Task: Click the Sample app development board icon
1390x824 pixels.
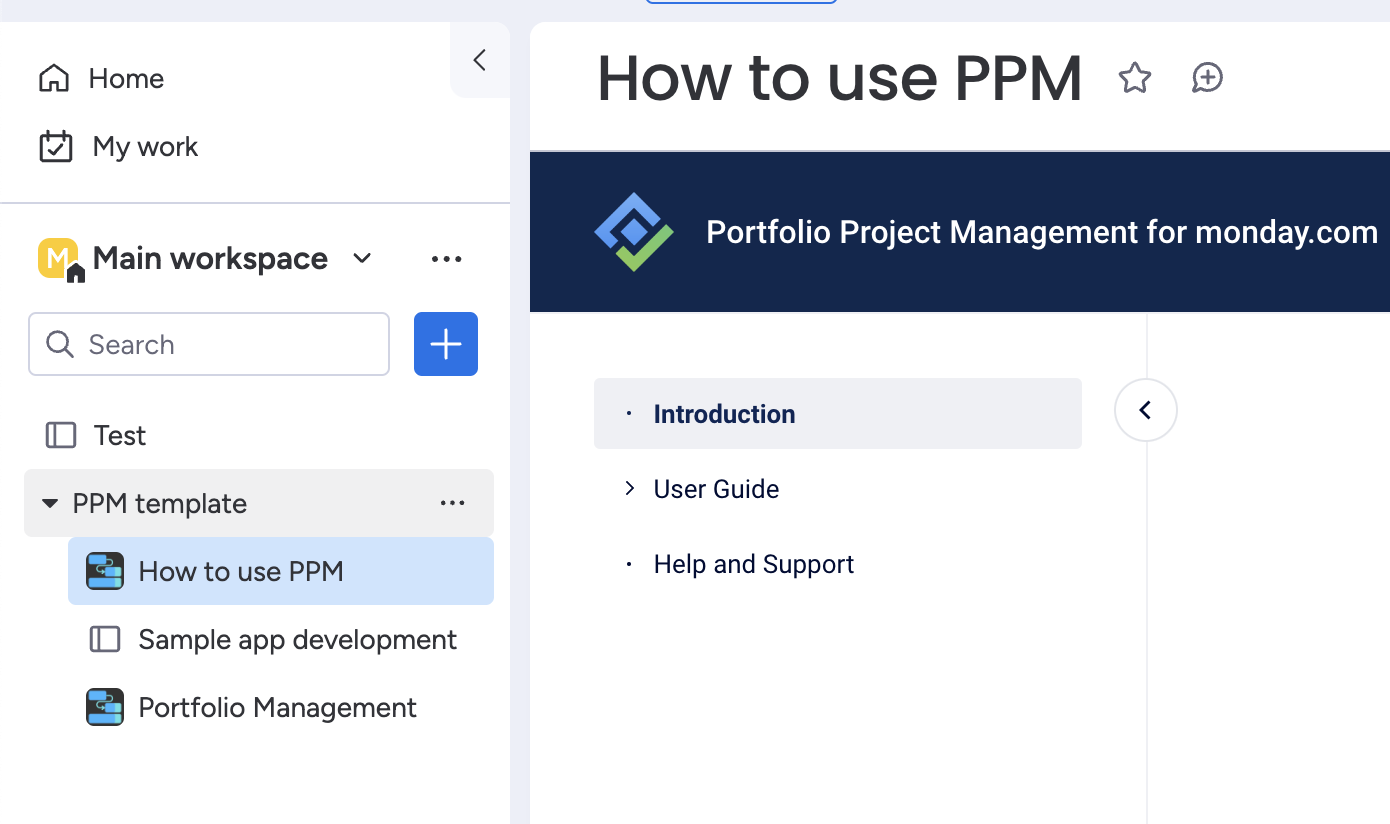Action: pyautogui.click(x=105, y=639)
